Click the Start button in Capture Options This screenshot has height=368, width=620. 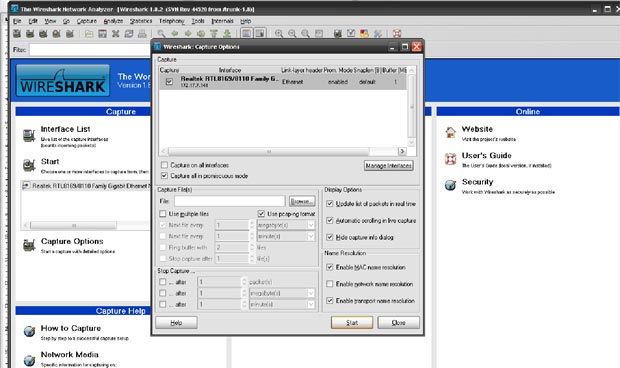coord(352,323)
